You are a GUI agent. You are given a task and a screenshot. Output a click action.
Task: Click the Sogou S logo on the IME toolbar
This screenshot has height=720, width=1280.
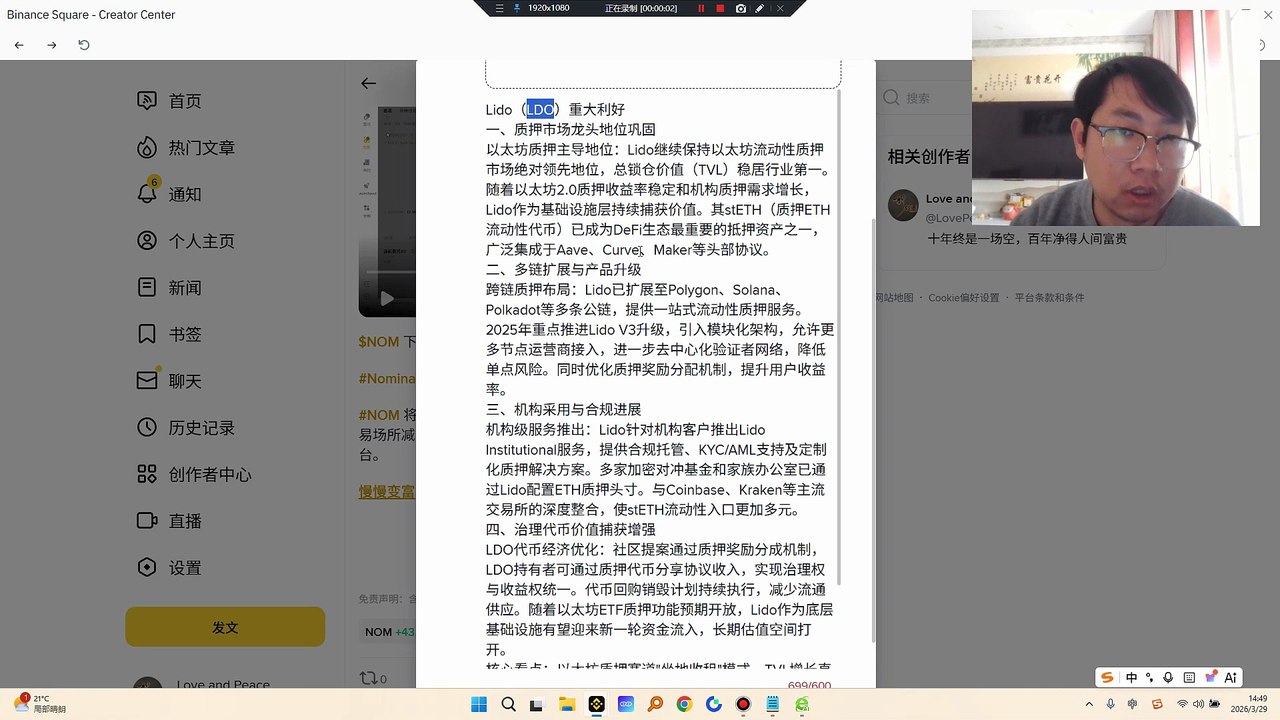pyautogui.click(x=1107, y=677)
